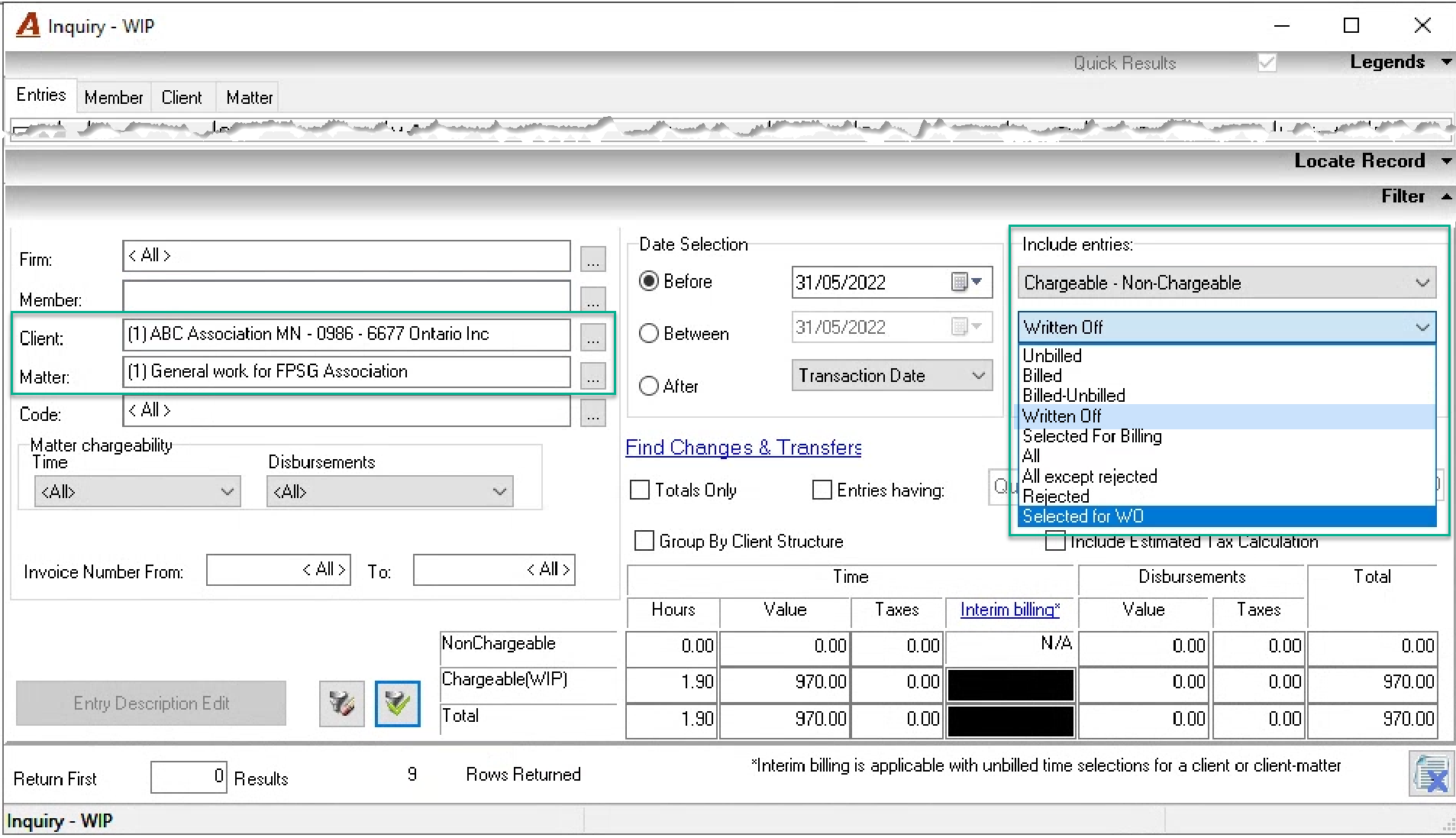Select the Between date radio button
The height and width of the screenshot is (838, 1456).
pyautogui.click(x=649, y=334)
